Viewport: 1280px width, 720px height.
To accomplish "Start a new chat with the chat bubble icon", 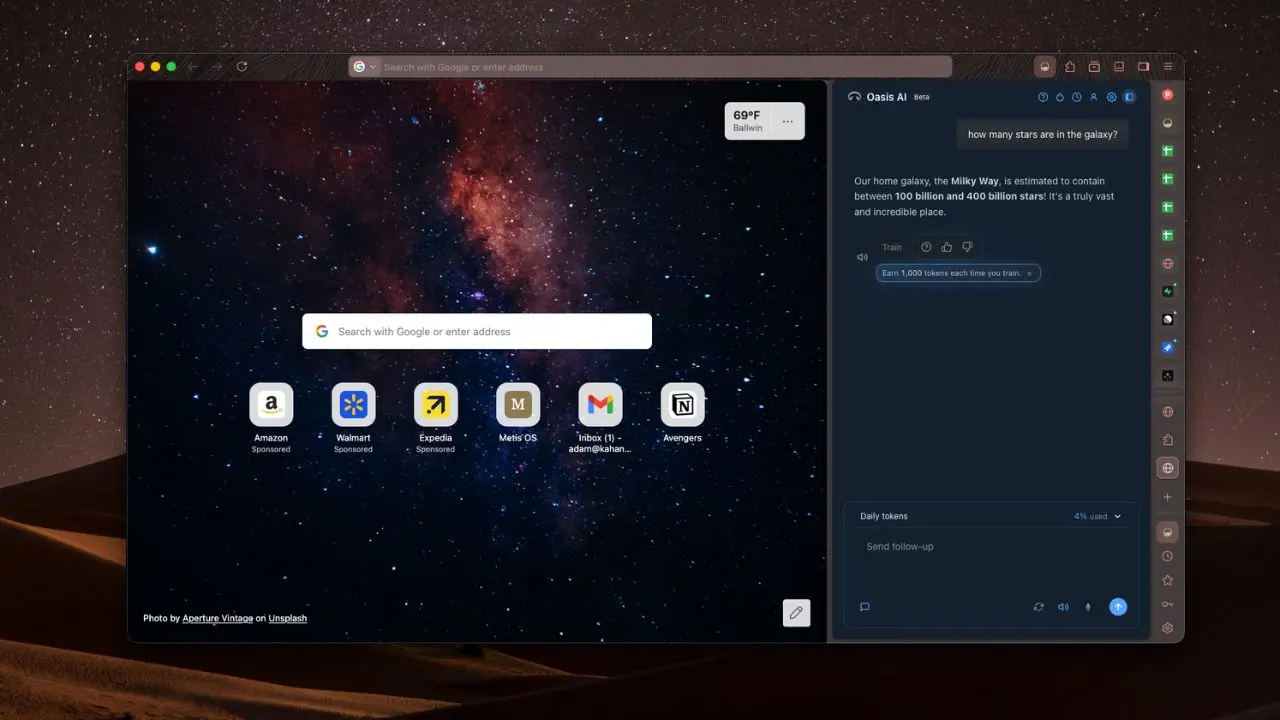I will (x=865, y=607).
